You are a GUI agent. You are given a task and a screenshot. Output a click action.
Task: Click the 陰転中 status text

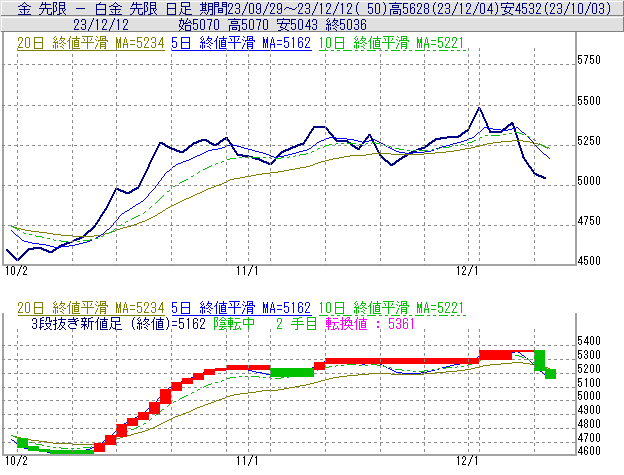click(x=234, y=324)
